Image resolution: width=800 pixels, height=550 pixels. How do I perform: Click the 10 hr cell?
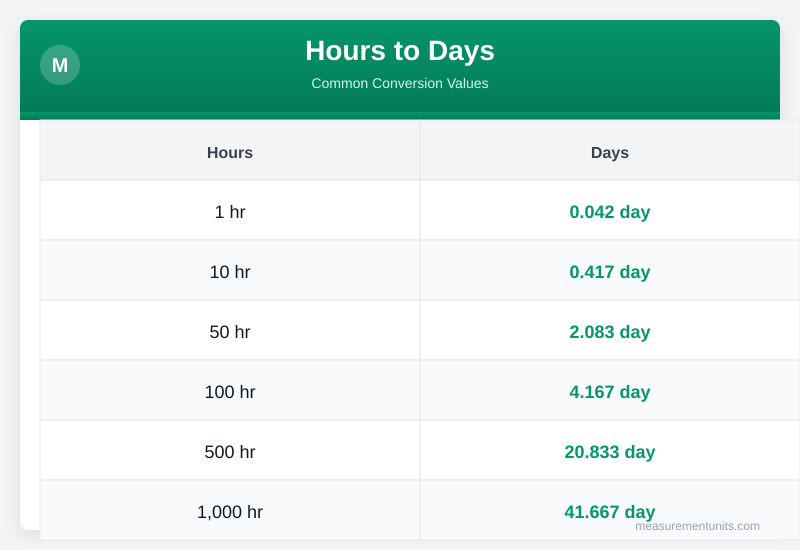coord(230,270)
